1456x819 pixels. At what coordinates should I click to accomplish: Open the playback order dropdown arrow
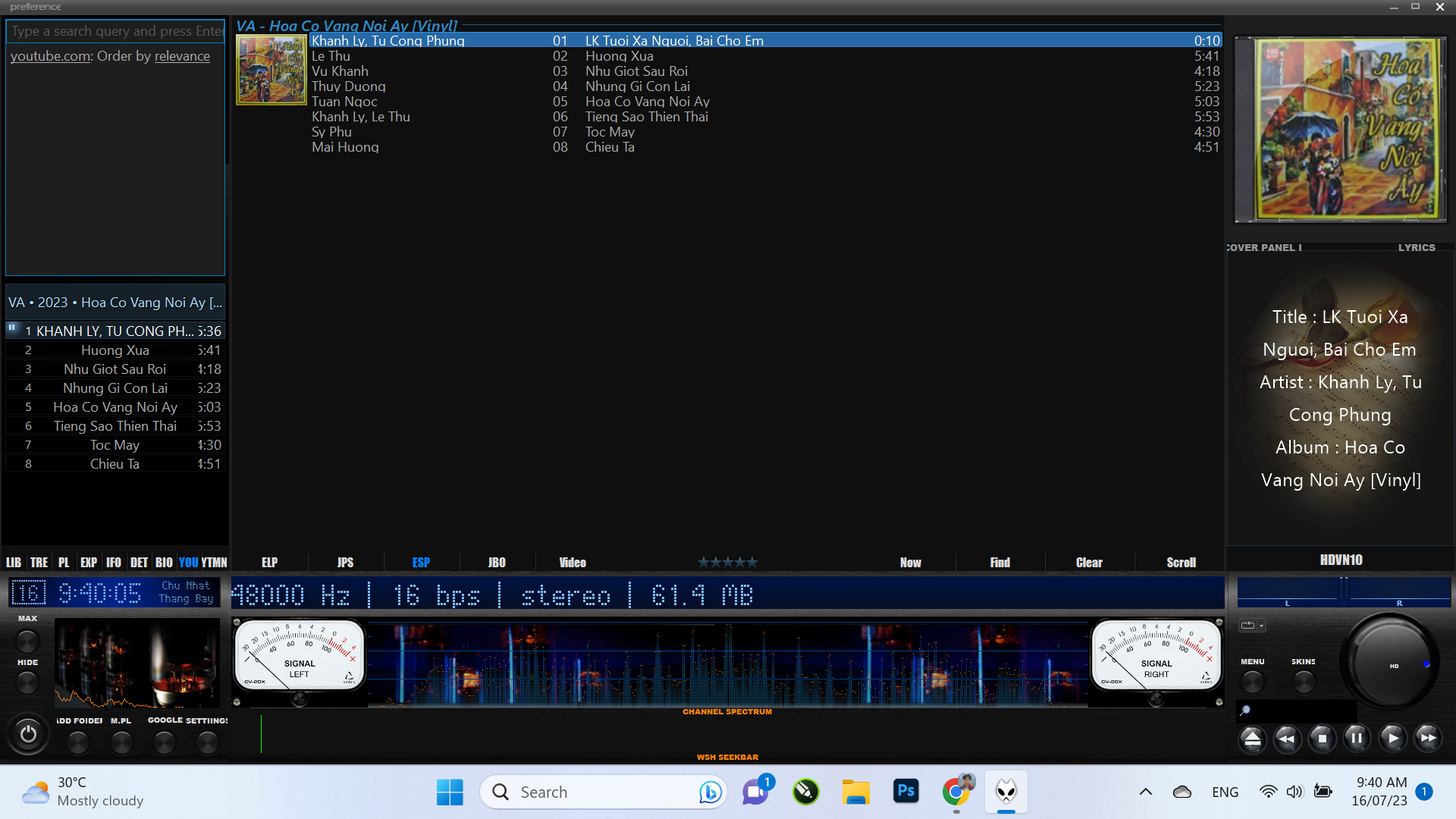point(1262,626)
